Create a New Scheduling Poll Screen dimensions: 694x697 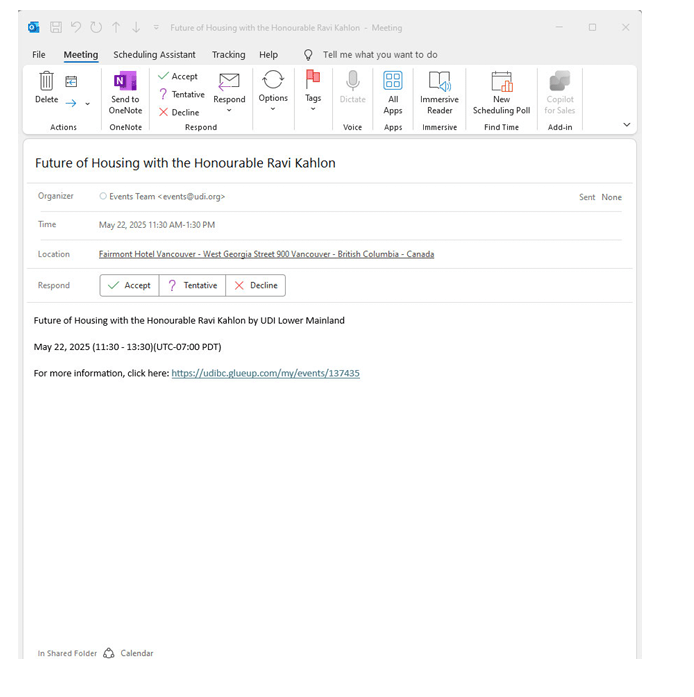click(x=501, y=90)
